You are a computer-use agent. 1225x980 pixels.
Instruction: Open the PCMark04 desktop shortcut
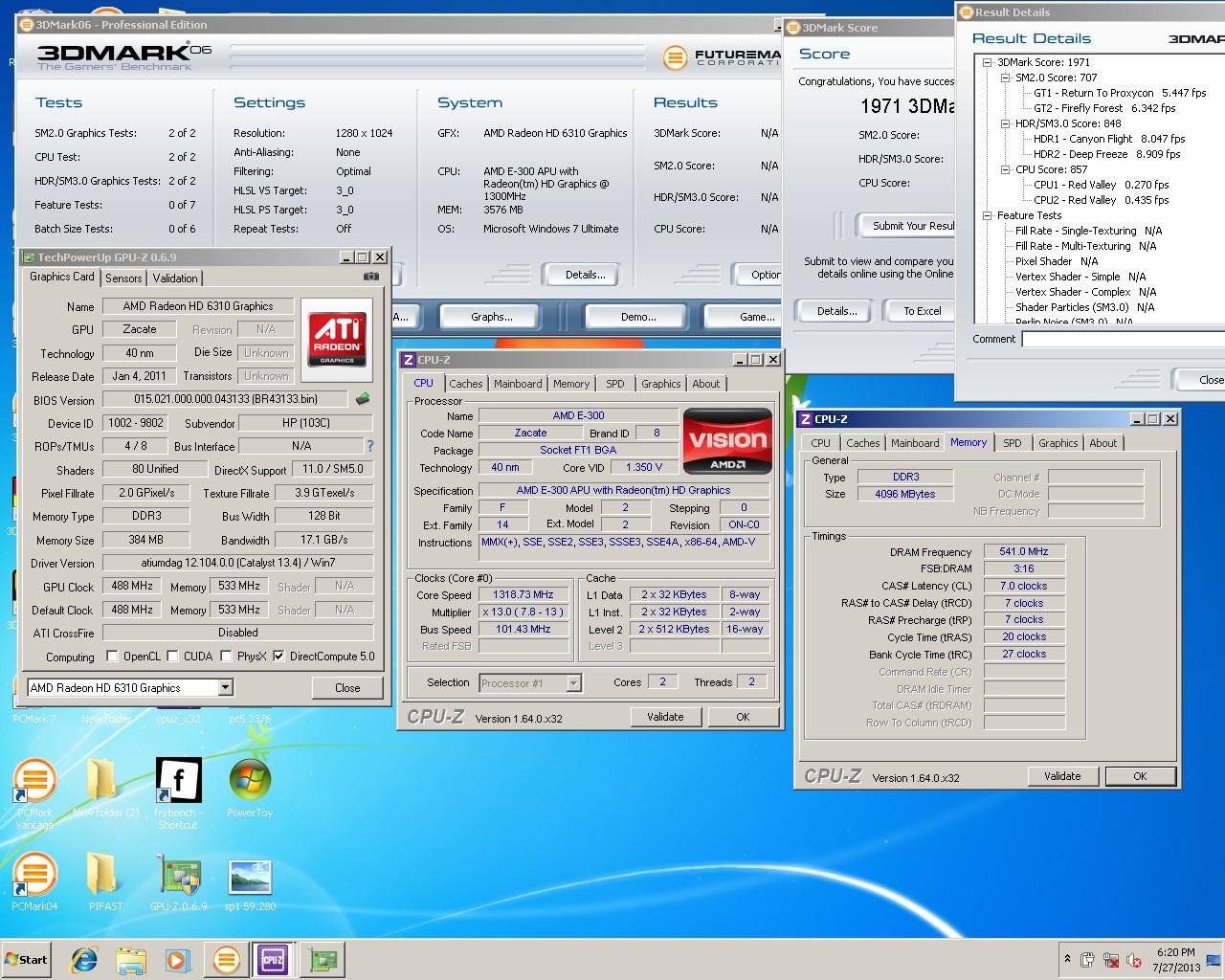[34, 880]
